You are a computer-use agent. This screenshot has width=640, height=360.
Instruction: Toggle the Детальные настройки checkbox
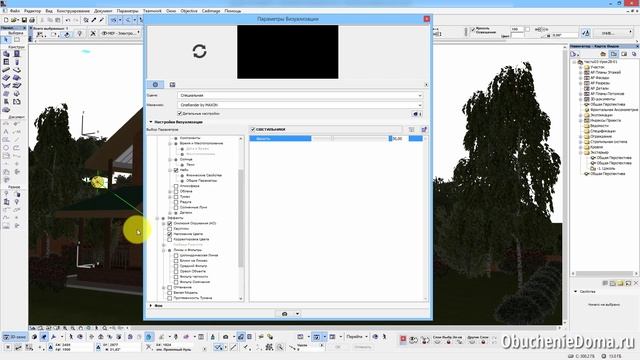tap(180, 113)
